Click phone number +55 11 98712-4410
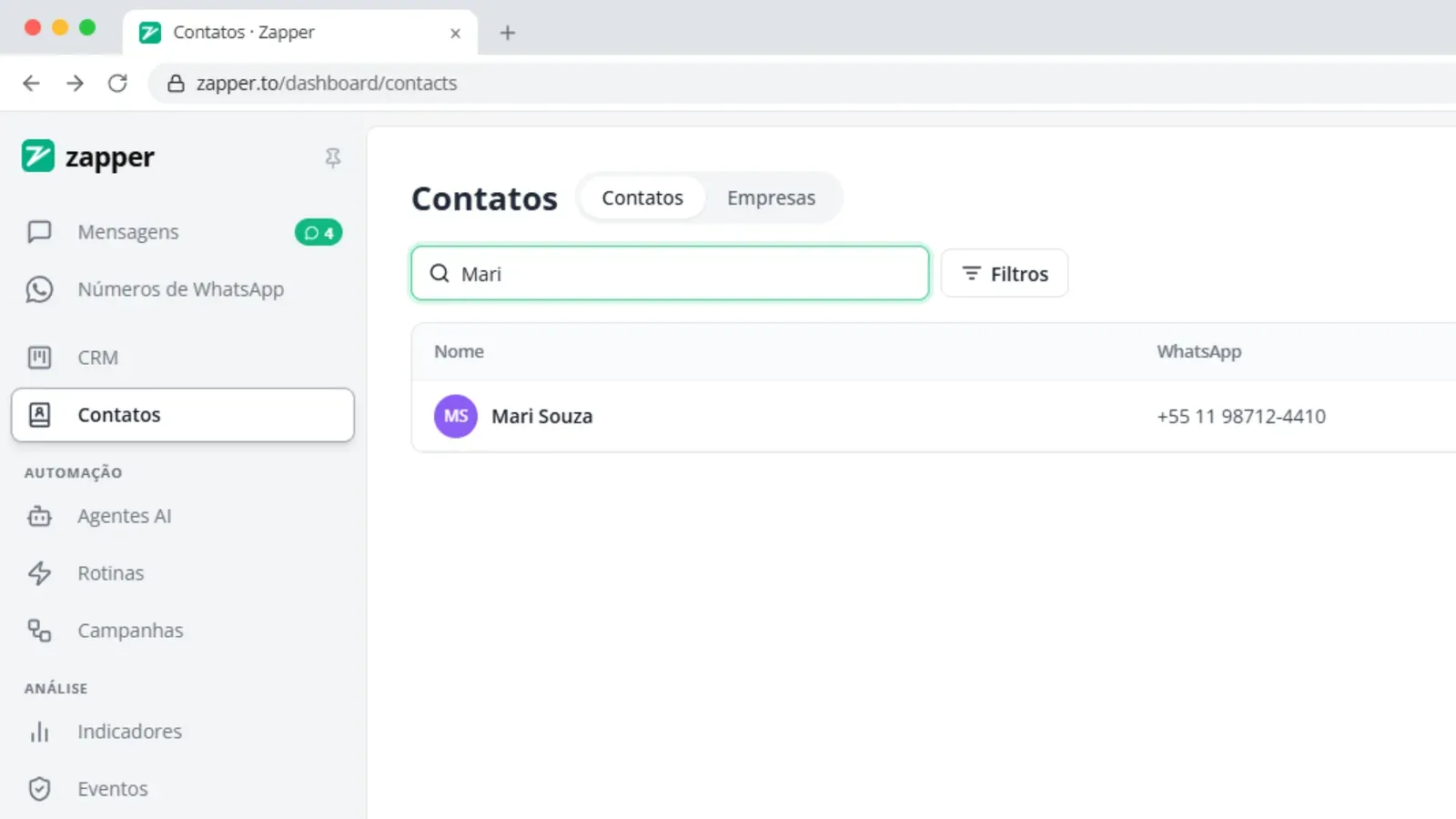This screenshot has height=819, width=1456. 1241,416
